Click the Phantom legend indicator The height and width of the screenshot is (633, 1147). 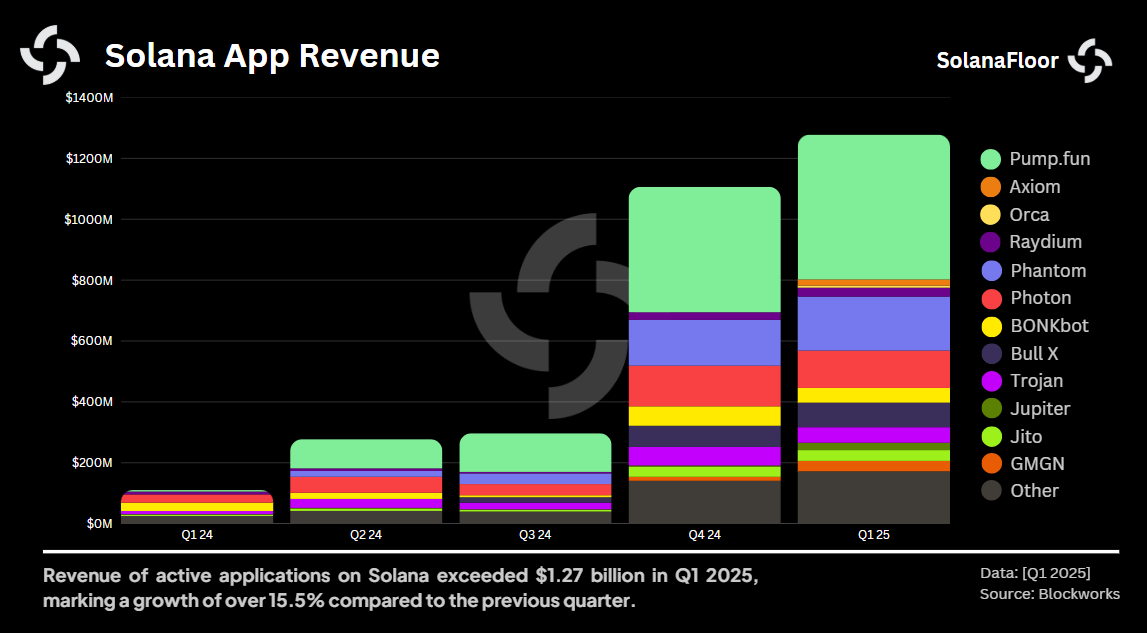(994, 270)
